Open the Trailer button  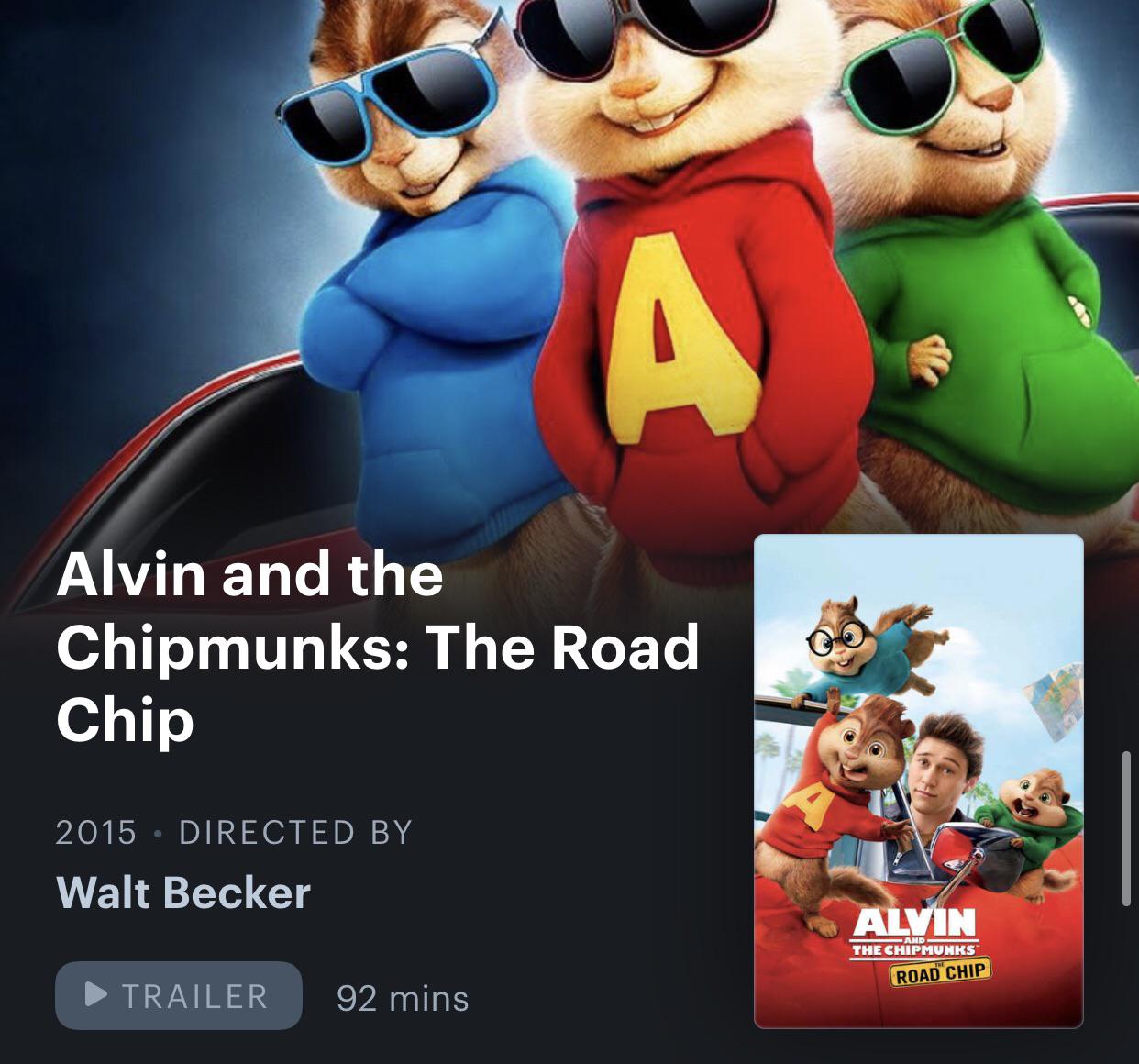click(x=179, y=995)
